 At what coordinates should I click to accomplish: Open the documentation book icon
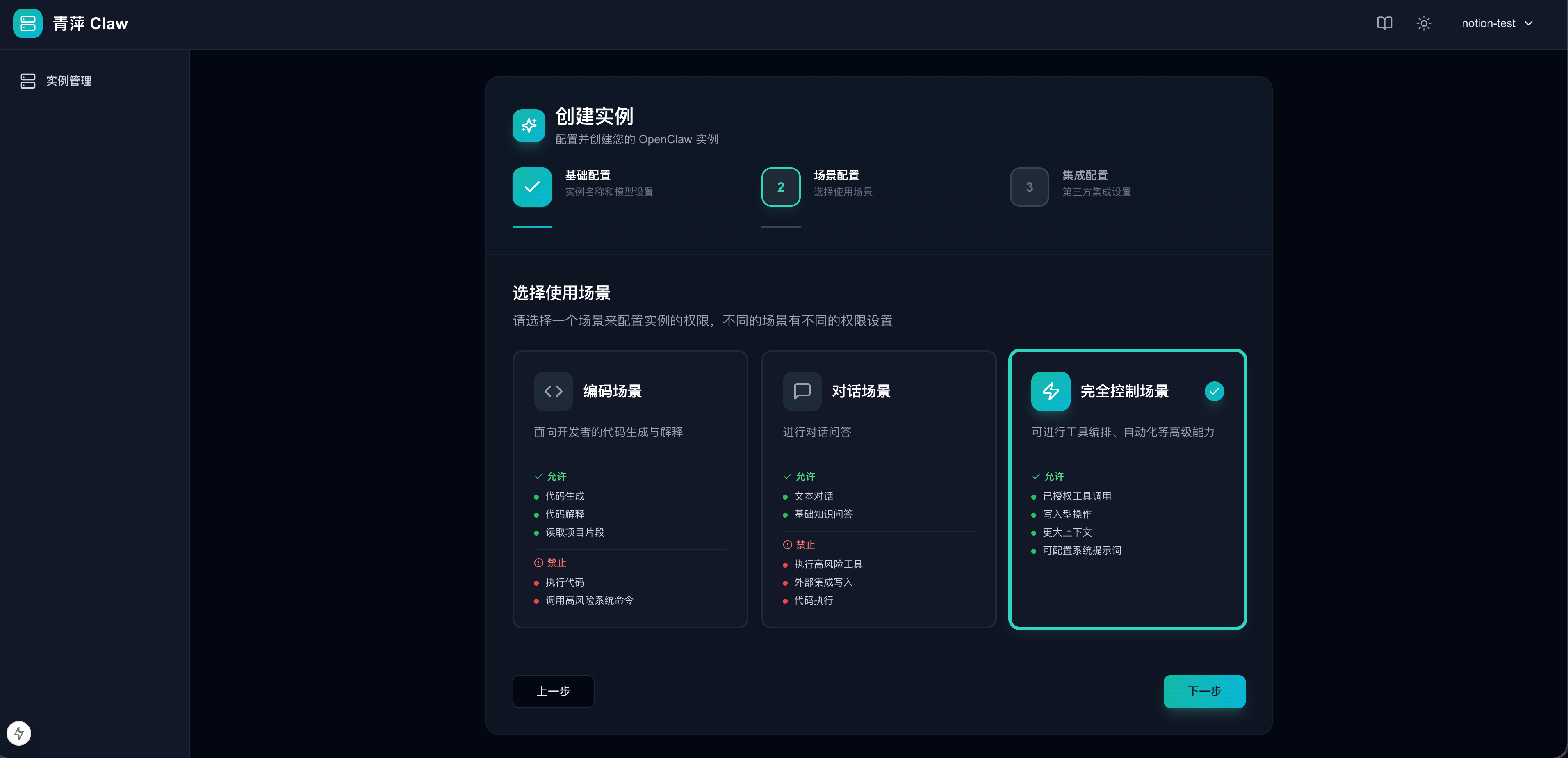(1384, 23)
